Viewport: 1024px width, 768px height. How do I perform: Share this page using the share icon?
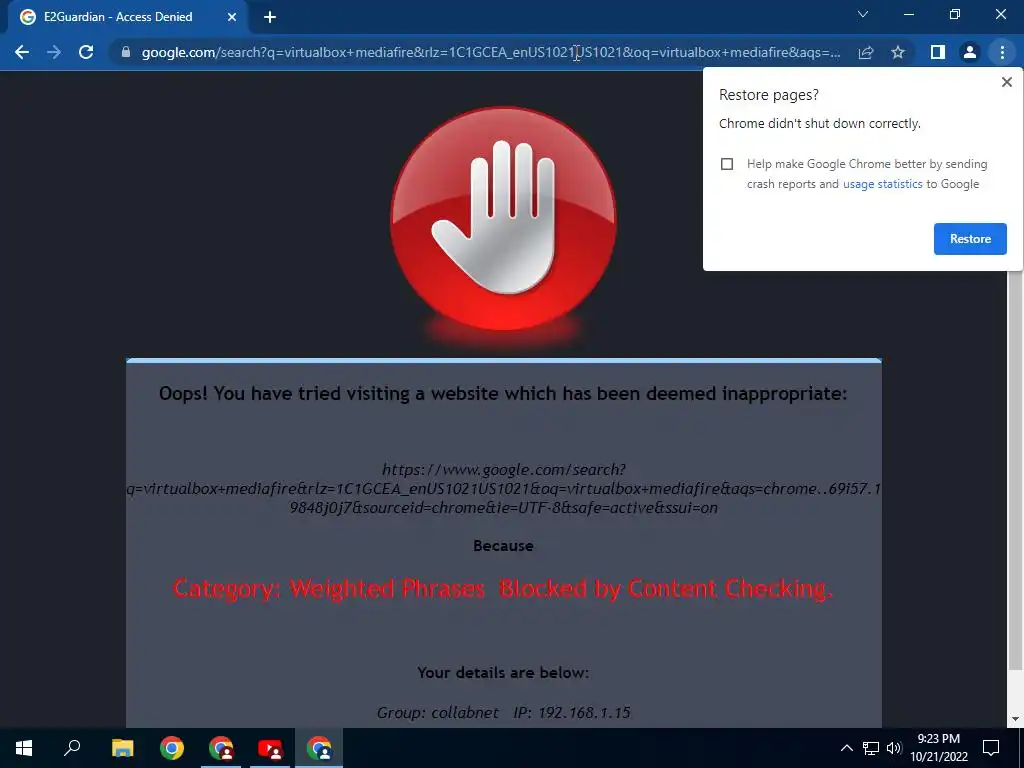click(x=866, y=52)
